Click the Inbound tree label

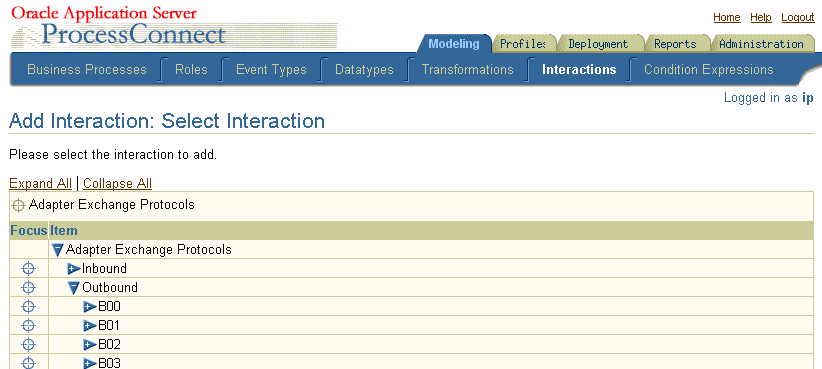104,269
